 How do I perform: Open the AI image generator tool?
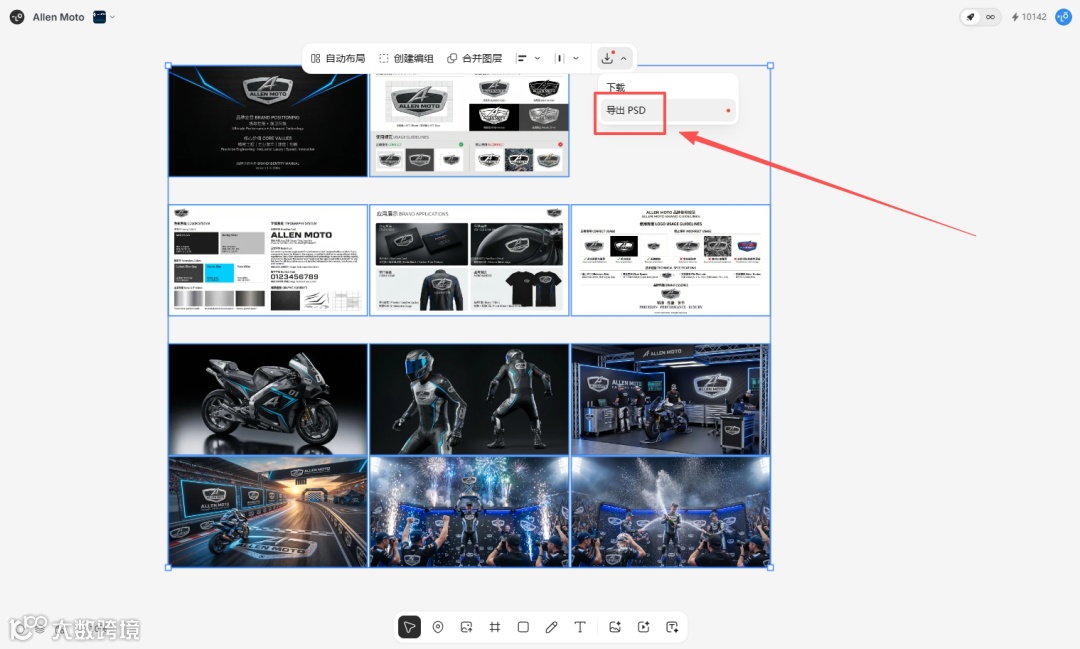pos(615,627)
